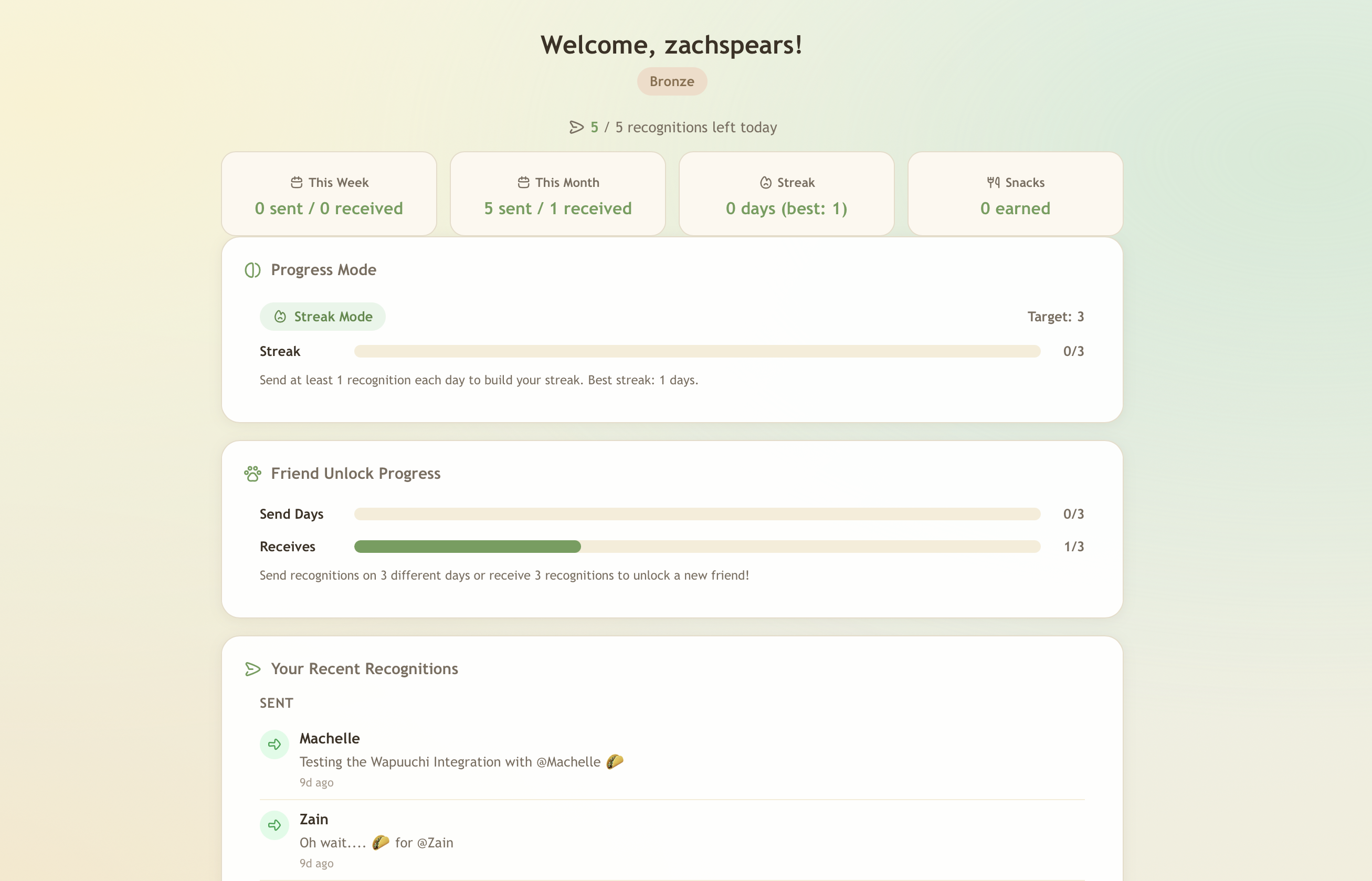Click the calendar icon in This Week card

click(x=296, y=183)
